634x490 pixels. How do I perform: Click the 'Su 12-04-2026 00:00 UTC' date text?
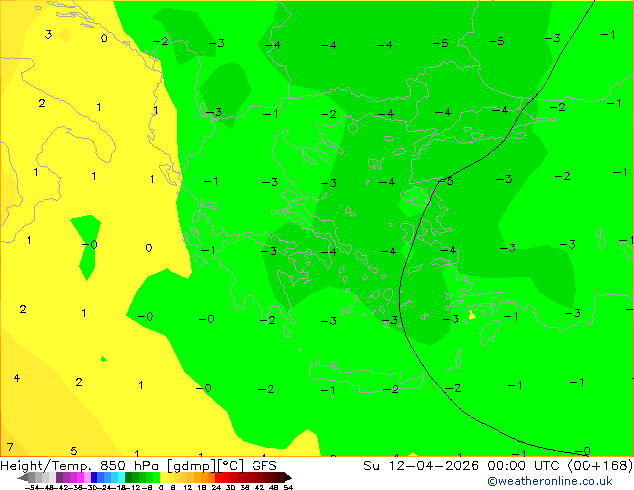coord(463,466)
